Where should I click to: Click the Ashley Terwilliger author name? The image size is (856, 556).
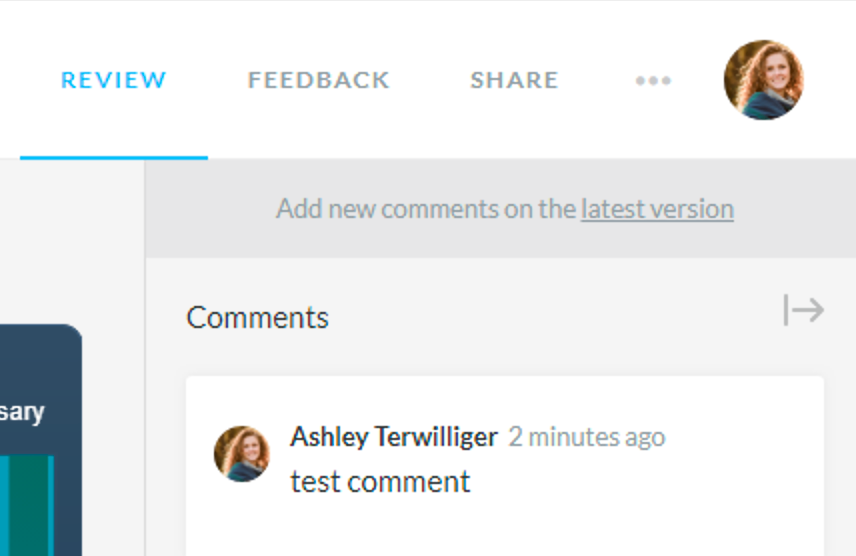point(393,437)
